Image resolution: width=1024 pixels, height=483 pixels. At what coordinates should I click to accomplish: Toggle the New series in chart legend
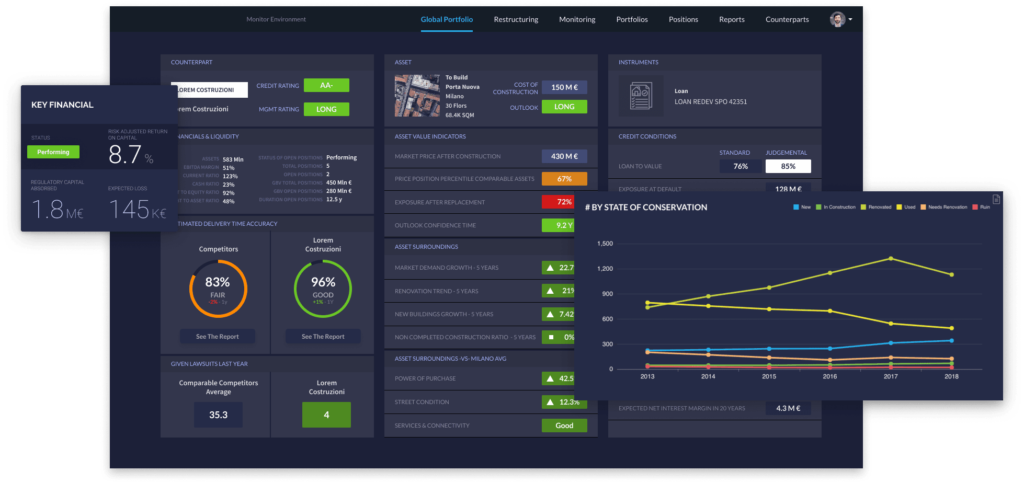801,207
